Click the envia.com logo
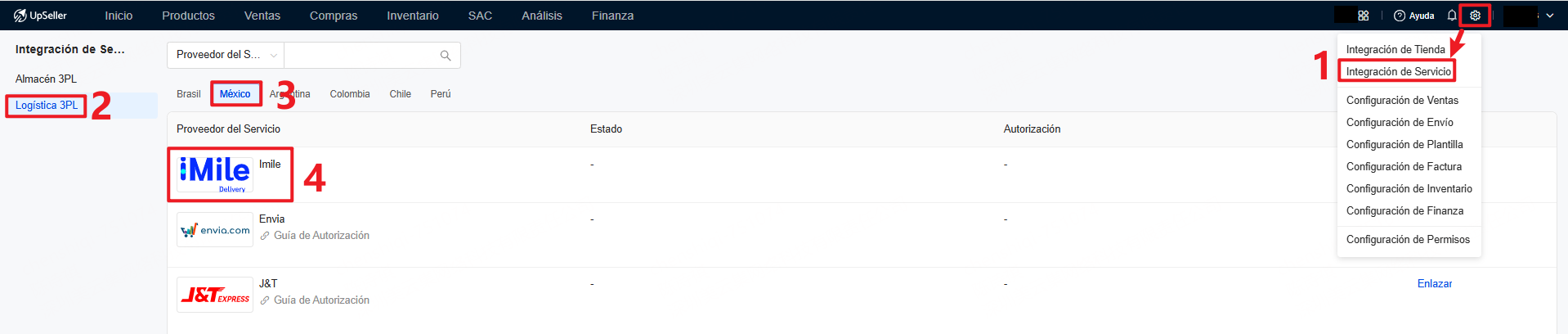The height and width of the screenshot is (334, 1568). tap(215, 230)
